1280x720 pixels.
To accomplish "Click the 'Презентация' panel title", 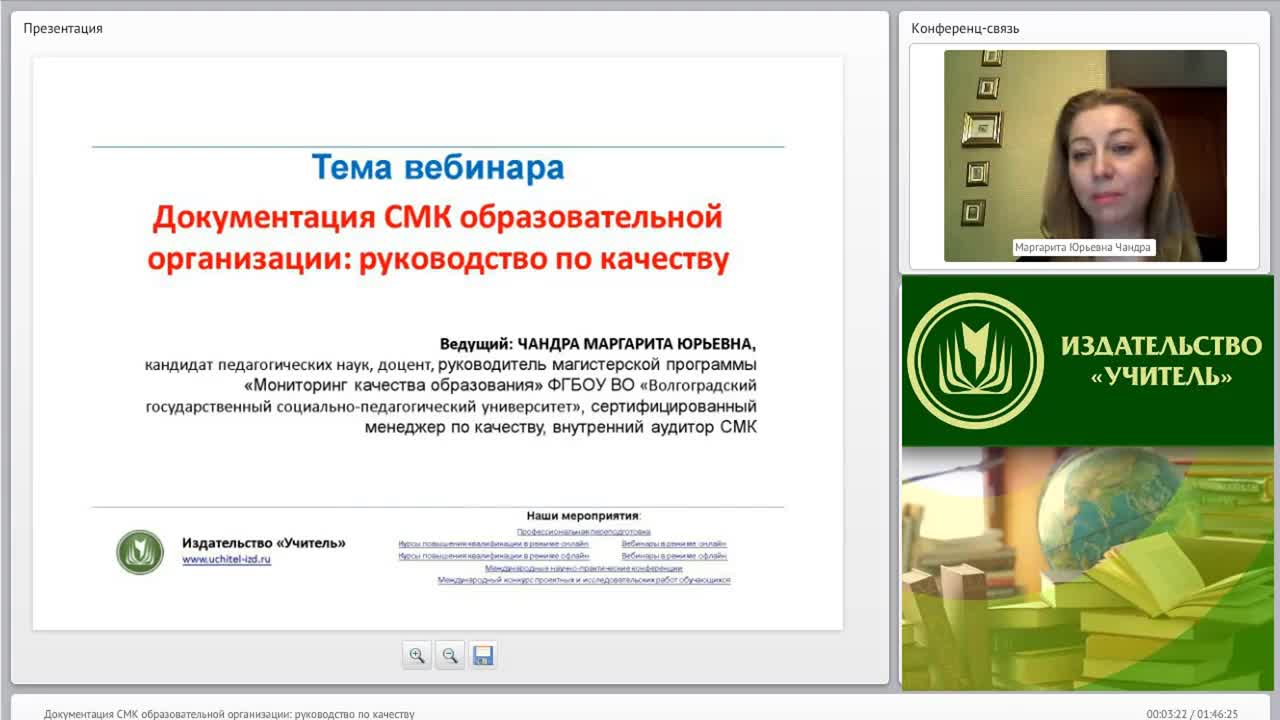I will 63,28.
